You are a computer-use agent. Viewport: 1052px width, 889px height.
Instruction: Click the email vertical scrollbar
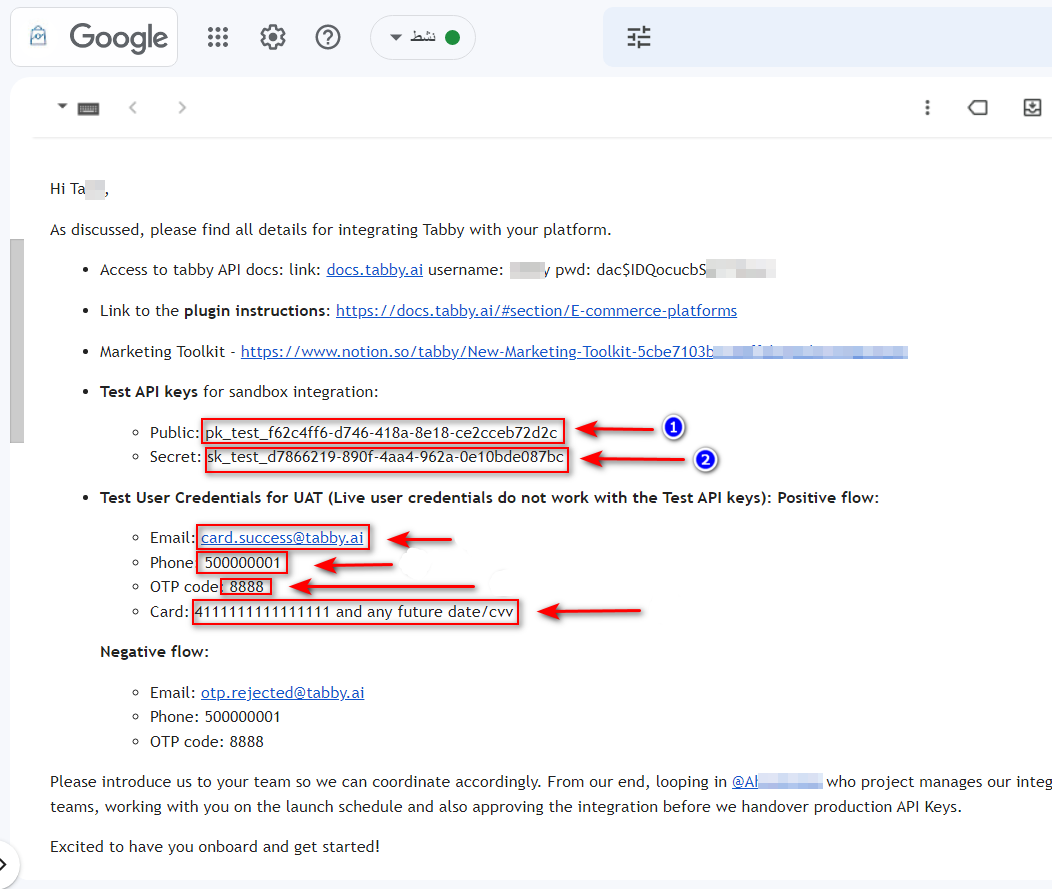tap(17, 341)
